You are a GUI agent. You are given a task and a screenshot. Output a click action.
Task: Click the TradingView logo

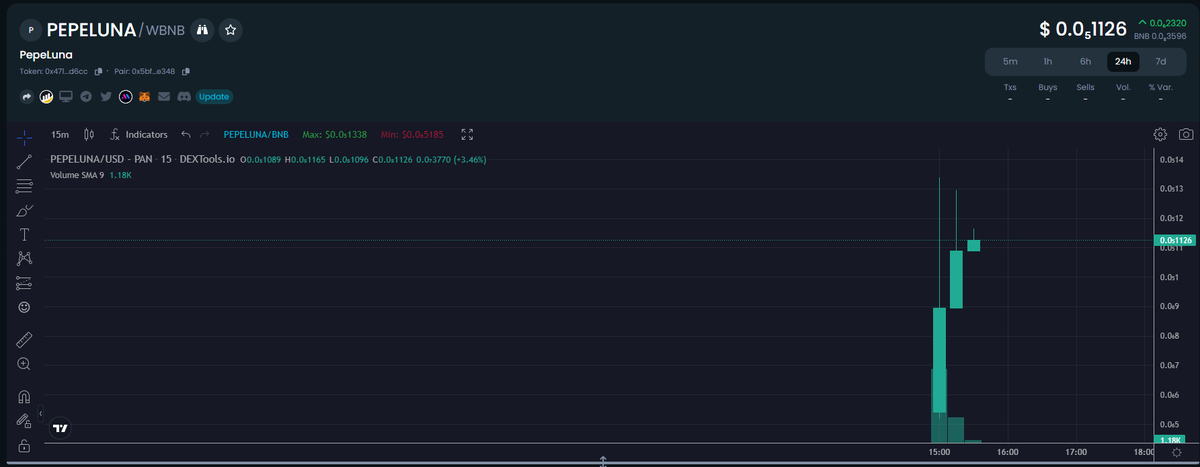[x=60, y=428]
